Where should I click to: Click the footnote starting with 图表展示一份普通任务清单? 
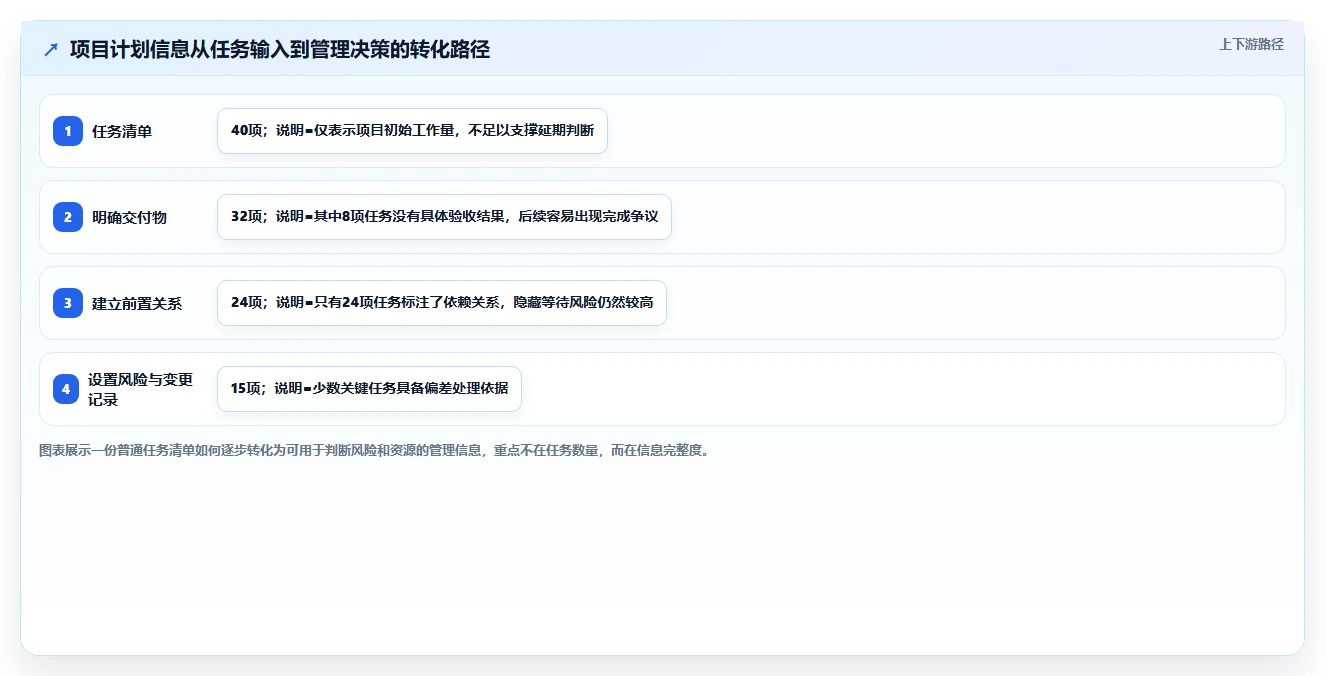coord(374,451)
